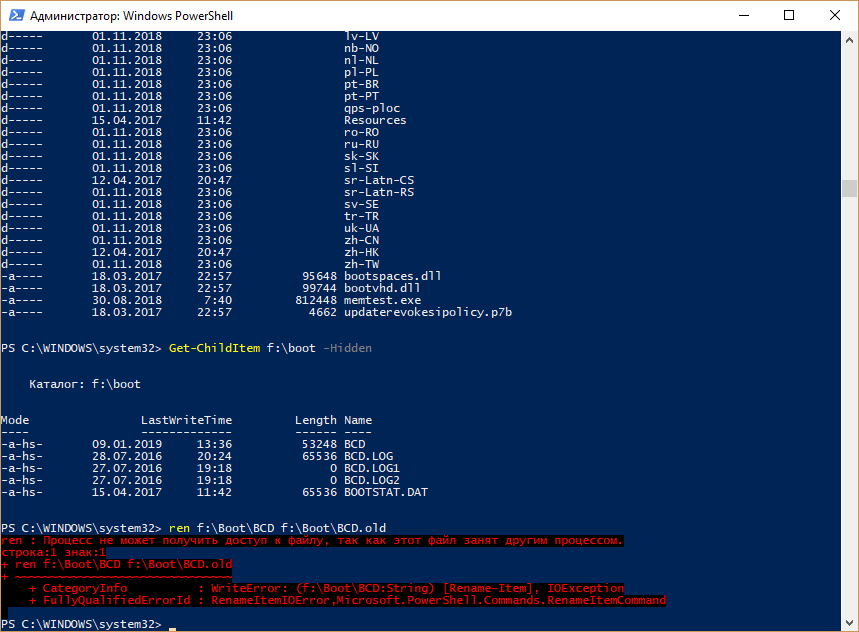Click the lv-LV directory name
The width and height of the screenshot is (859, 632).
361,36
